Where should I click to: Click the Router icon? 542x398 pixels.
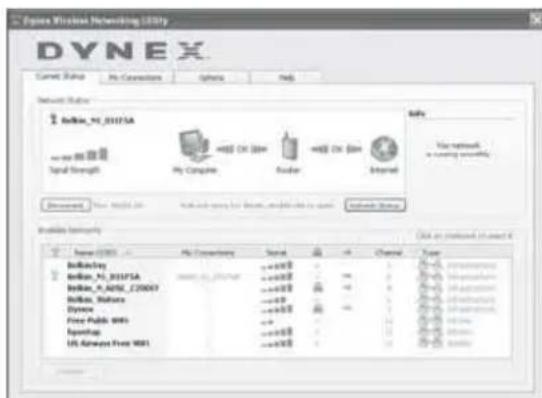pyautogui.click(x=289, y=146)
